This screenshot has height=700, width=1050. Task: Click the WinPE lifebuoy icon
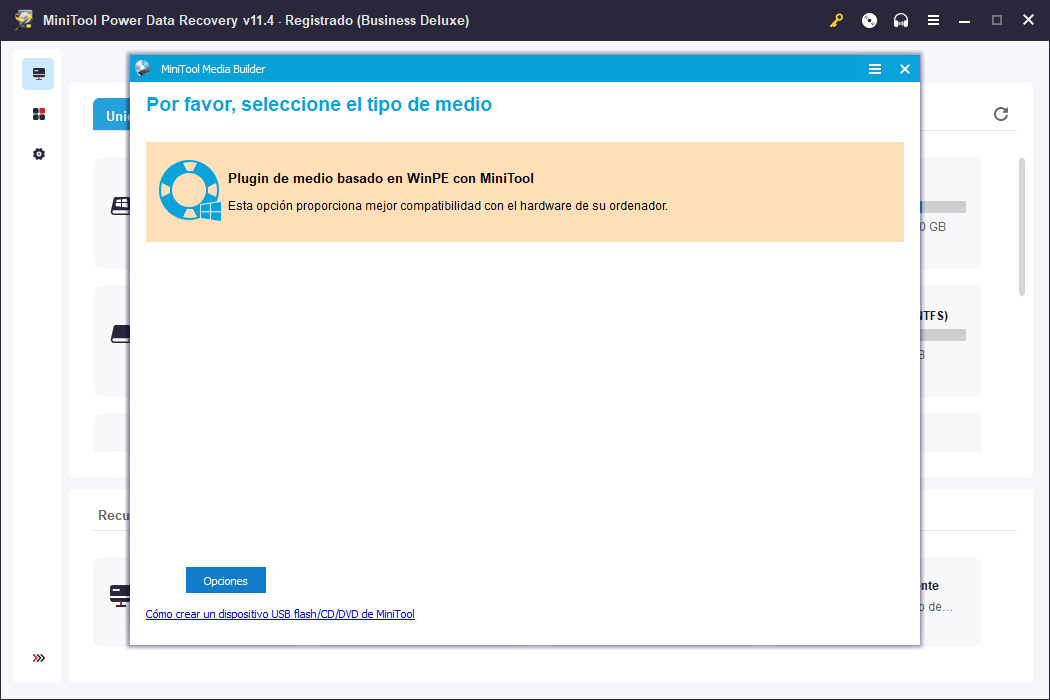point(189,191)
